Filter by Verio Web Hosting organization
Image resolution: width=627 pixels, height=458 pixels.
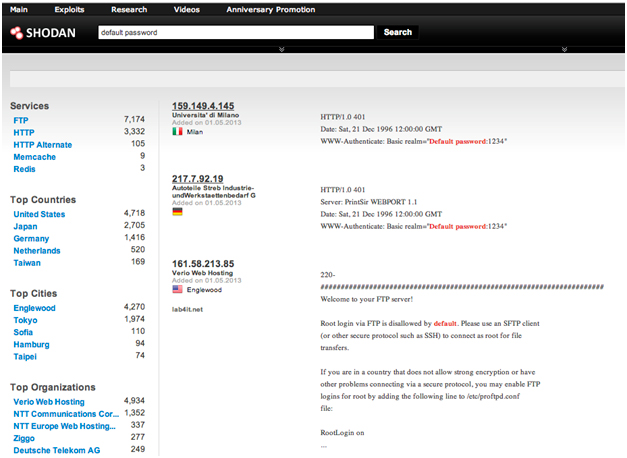(49, 402)
